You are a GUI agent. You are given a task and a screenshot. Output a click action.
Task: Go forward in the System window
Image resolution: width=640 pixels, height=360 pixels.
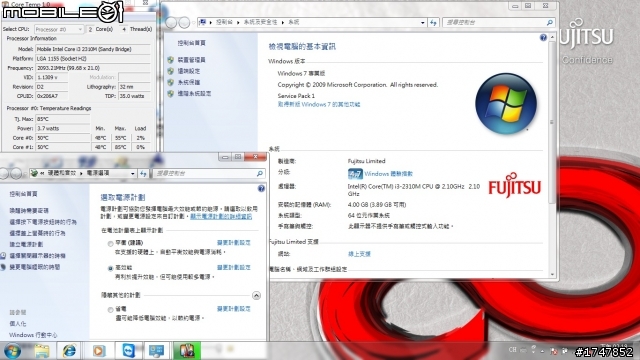click(184, 22)
